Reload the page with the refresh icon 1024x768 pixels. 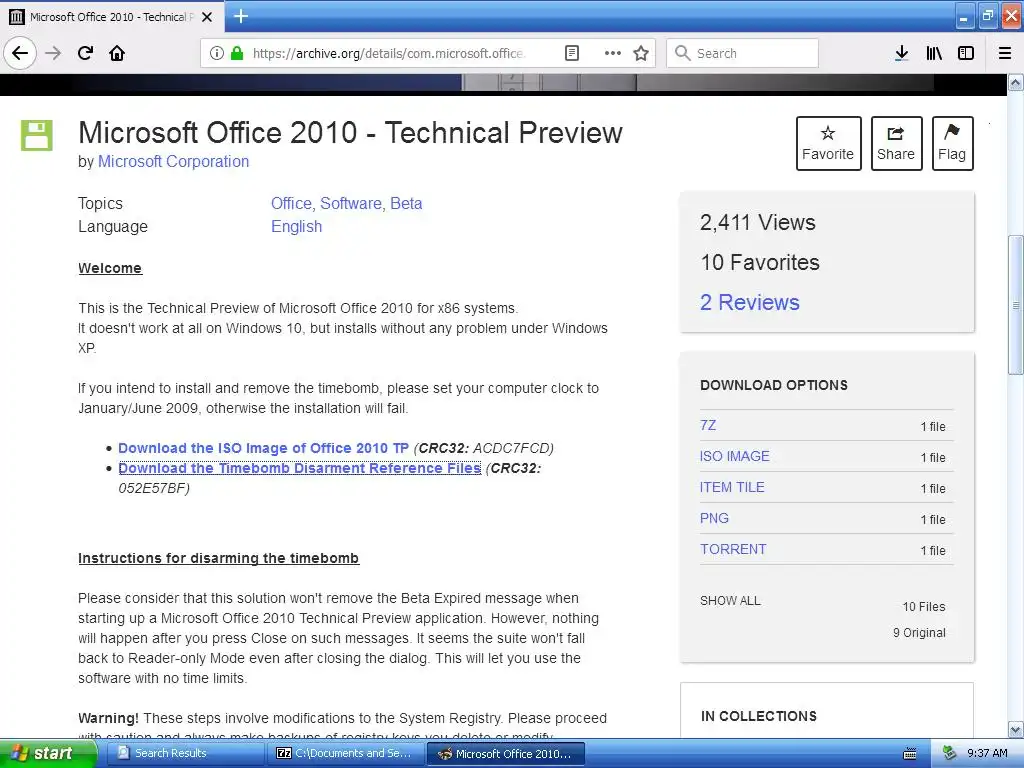85,53
